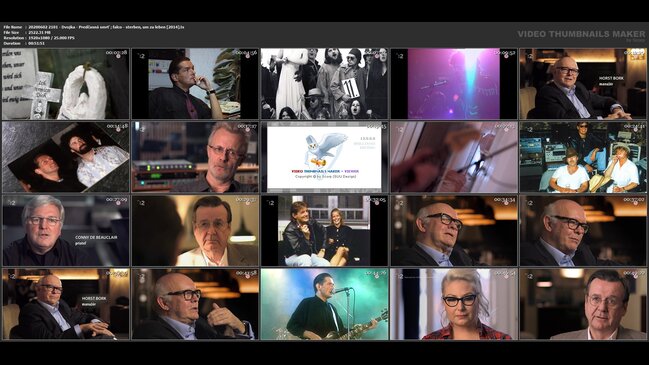Click the timestamp badge on the gravestone thumbnail

click(x=116, y=53)
